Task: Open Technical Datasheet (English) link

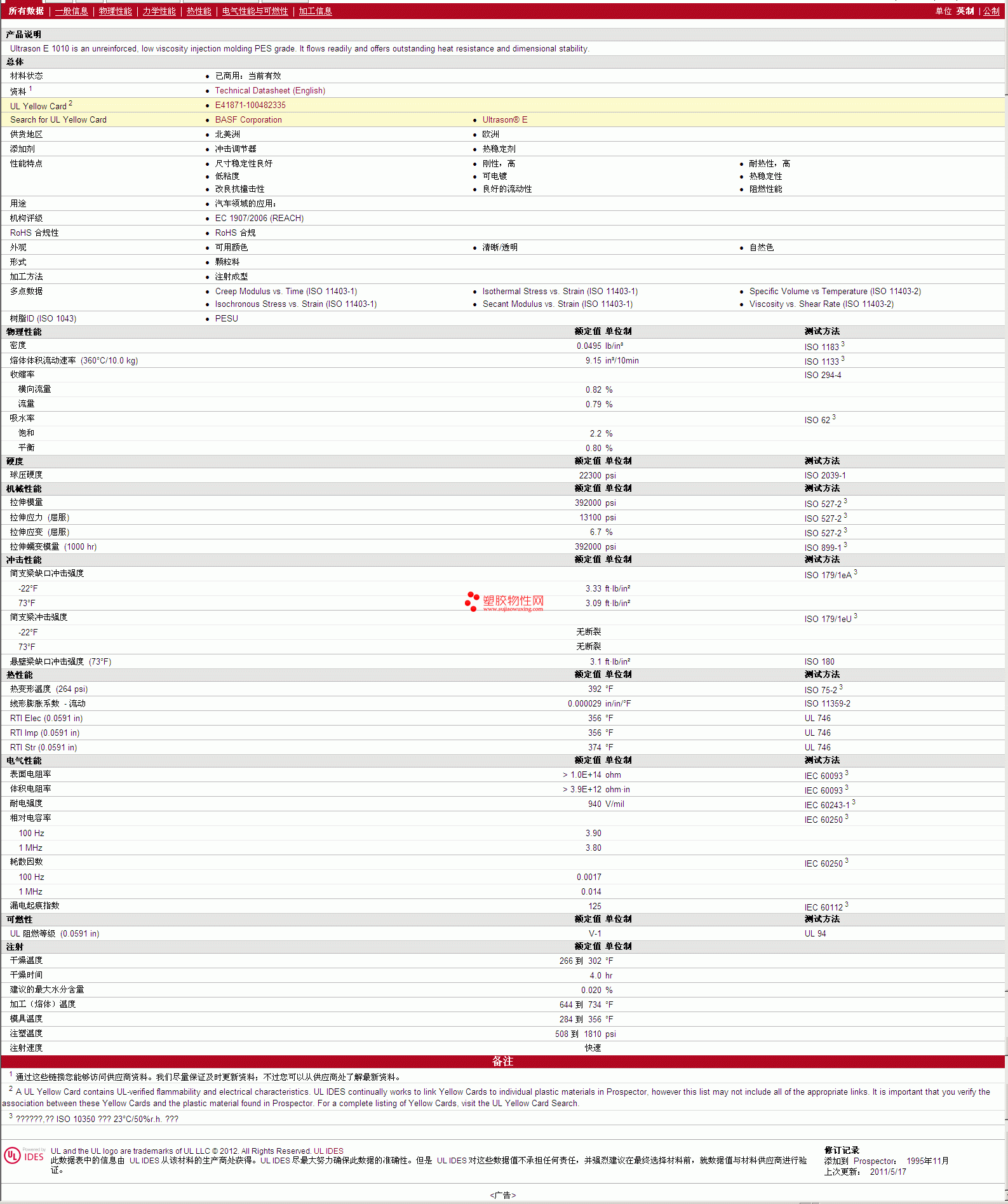Action: [x=270, y=90]
